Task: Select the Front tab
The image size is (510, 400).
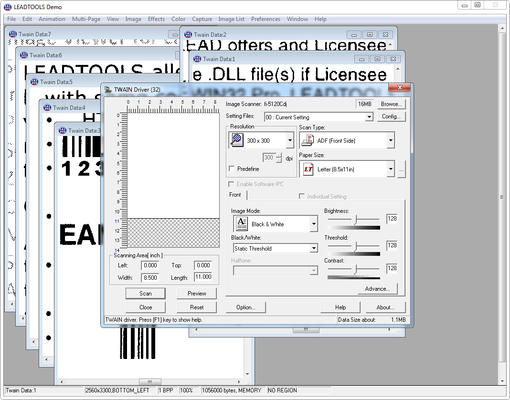Action: [x=235, y=195]
